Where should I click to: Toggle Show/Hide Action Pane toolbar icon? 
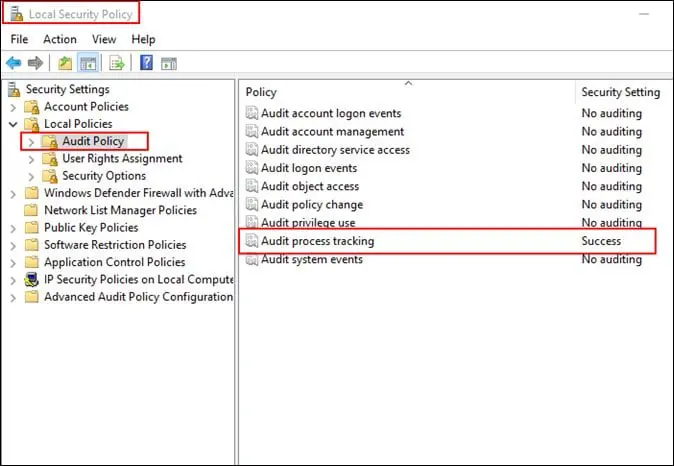(x=168, y=63)
